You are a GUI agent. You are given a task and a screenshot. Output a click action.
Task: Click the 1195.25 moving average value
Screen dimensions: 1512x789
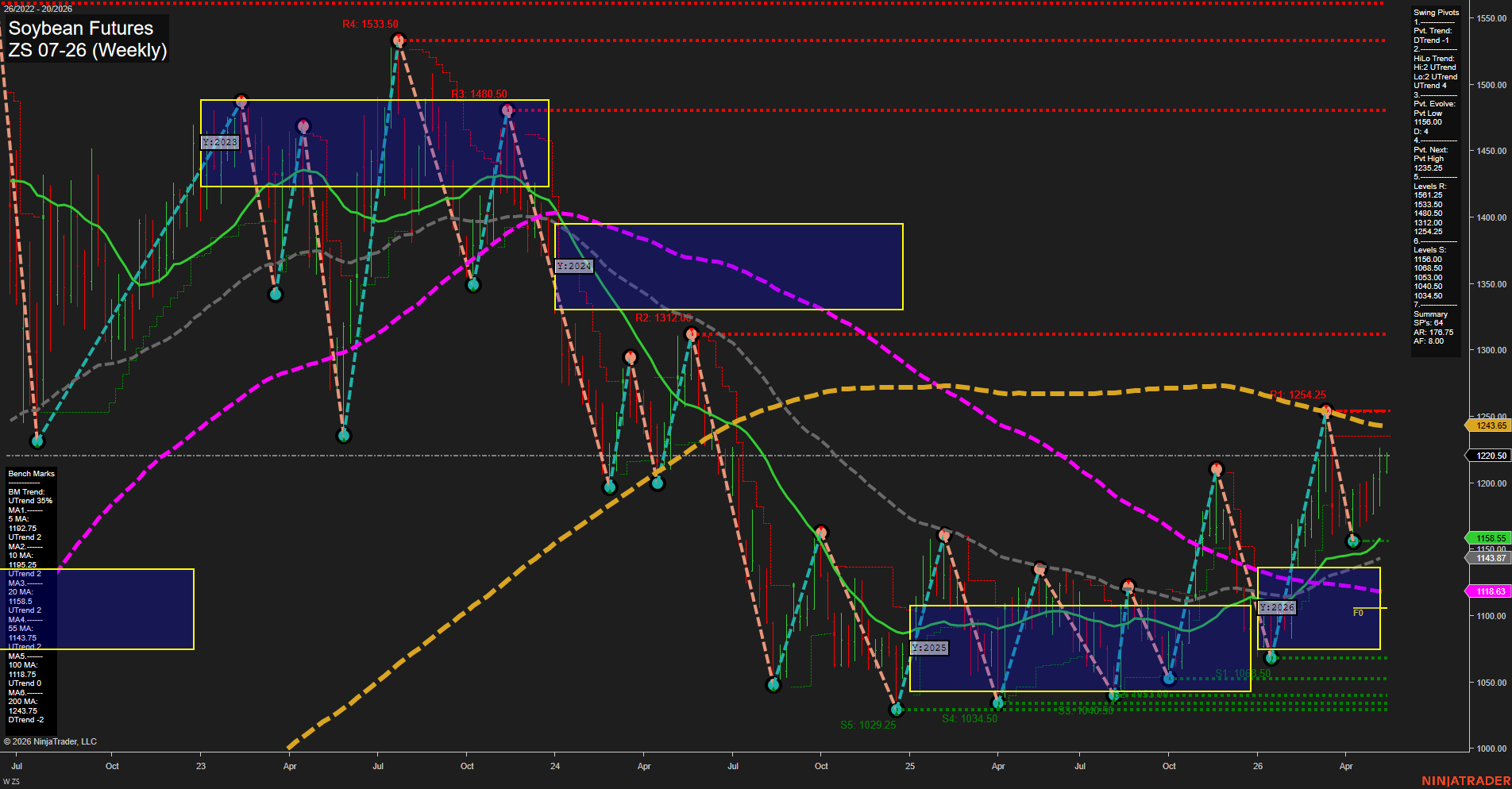coord(22,565)
